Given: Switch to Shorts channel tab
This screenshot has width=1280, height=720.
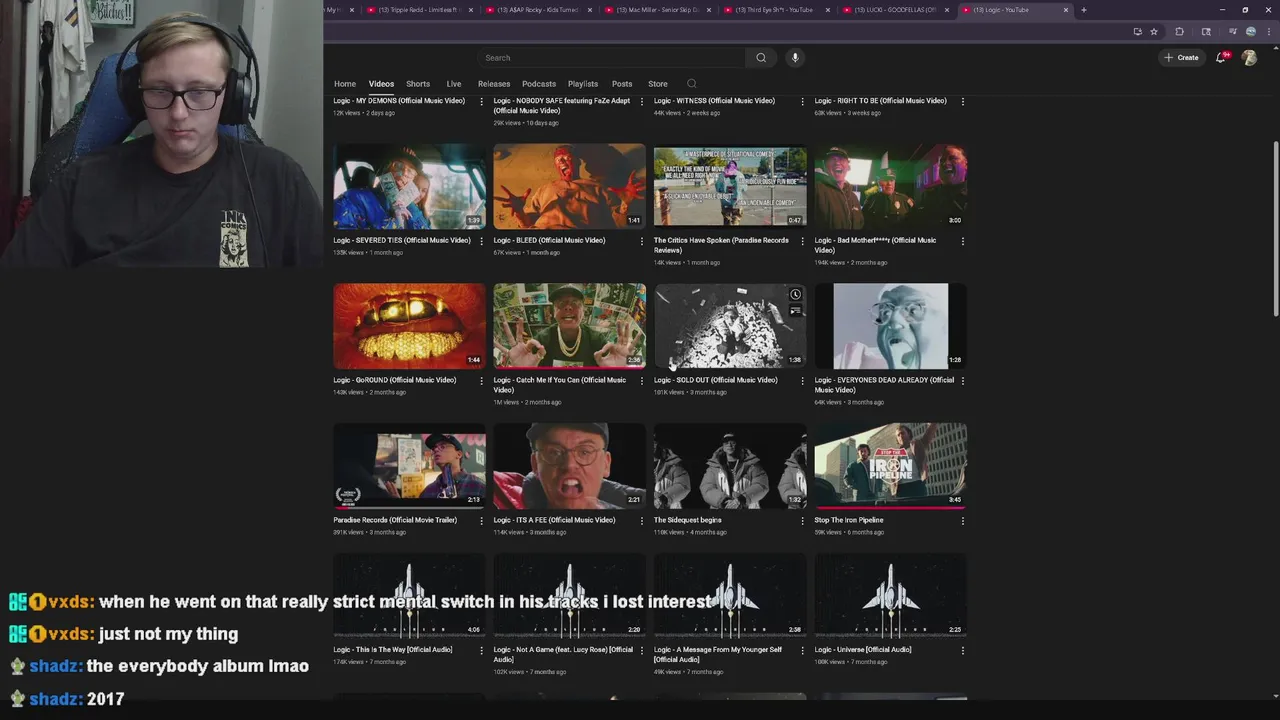Looking at the screenshot, I should (418, 84).
